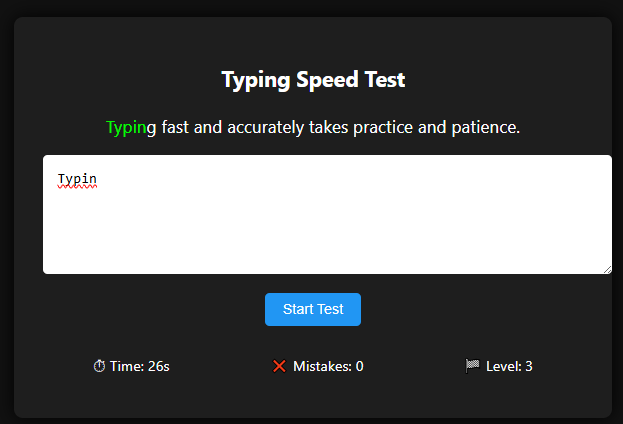Click the "Level: 3" indicator text

click(509, 366)
